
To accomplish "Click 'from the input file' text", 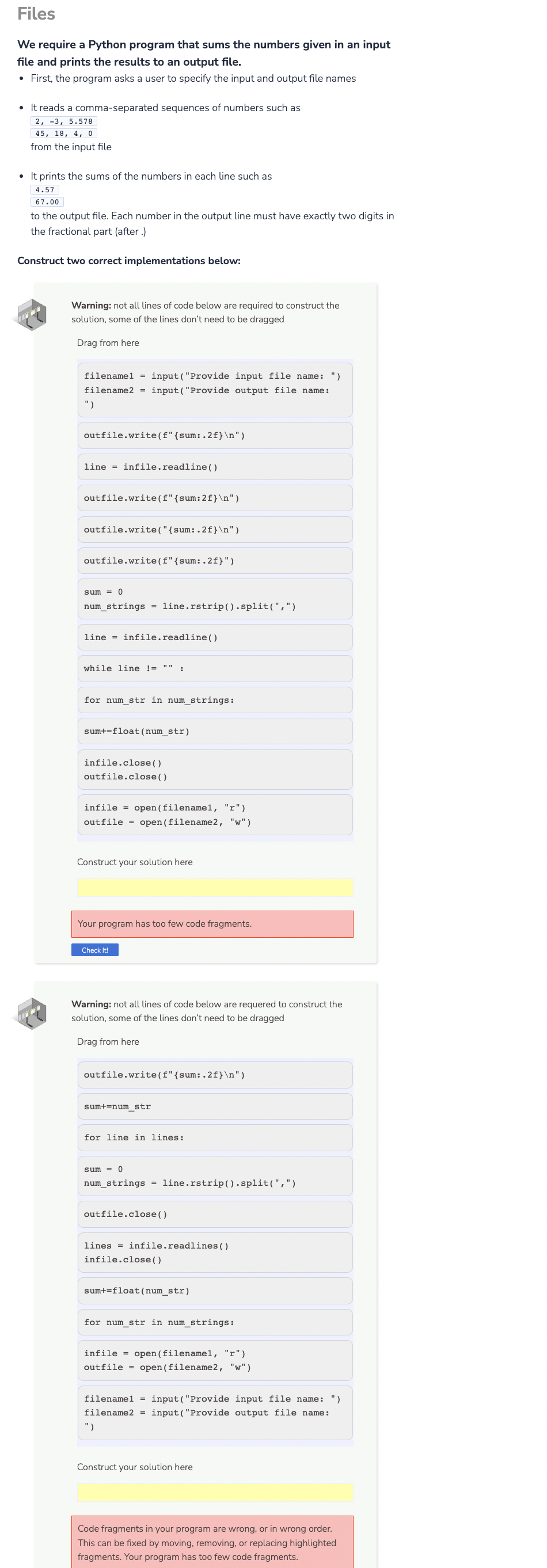I will click(x=71, y=147).
